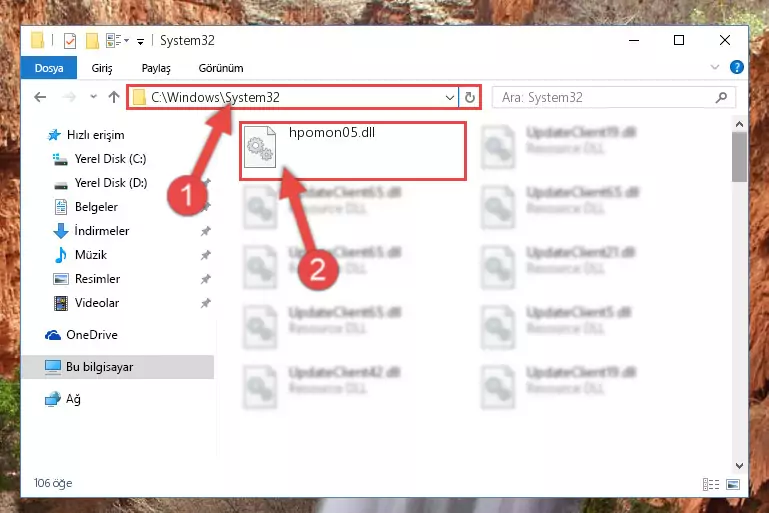Screen dimensions: 769x513
Task: Maximize the System32 window
Action: [x=679, y=40]
